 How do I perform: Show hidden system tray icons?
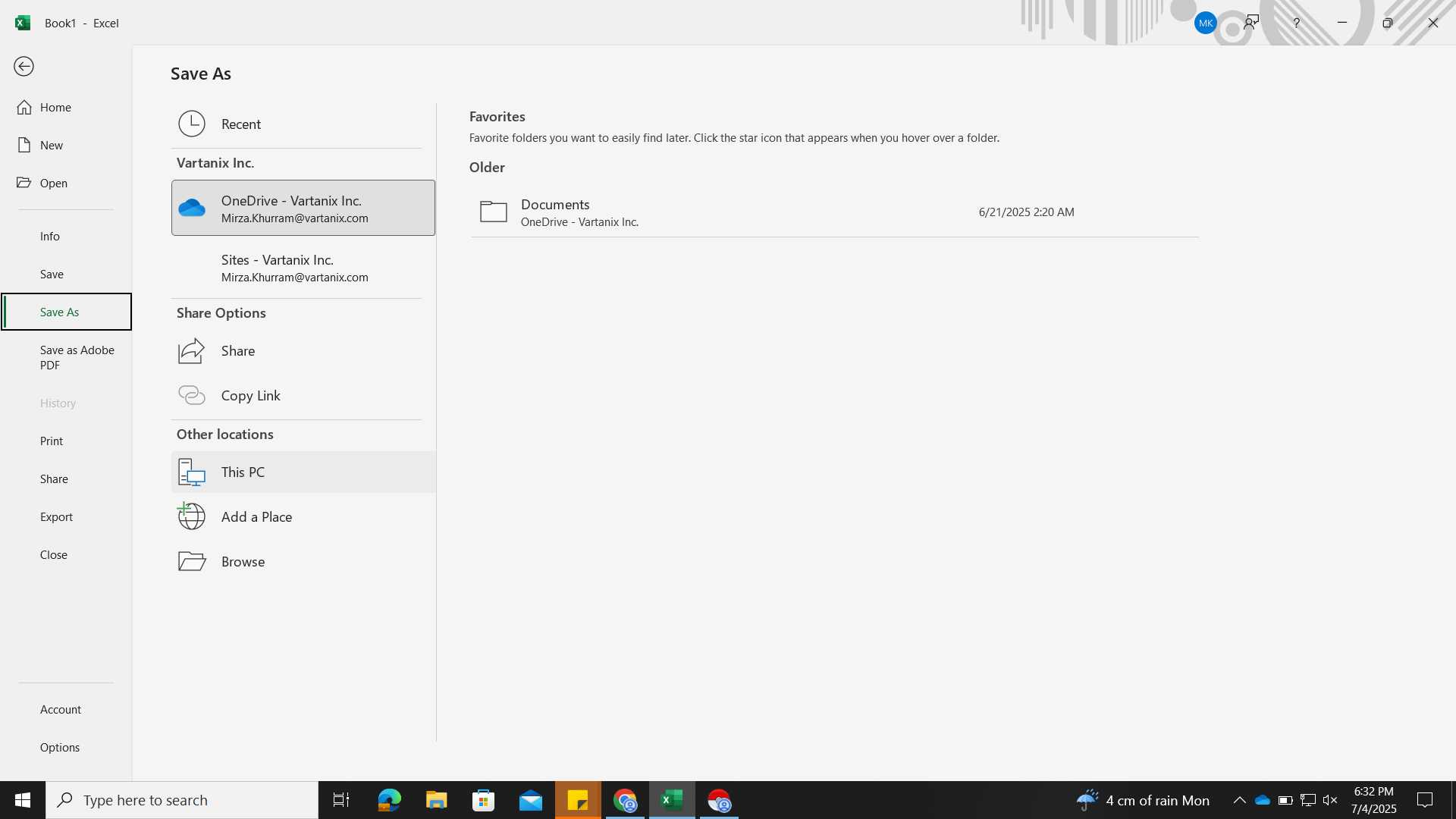pyautogui.click(x=1239, y=800)
